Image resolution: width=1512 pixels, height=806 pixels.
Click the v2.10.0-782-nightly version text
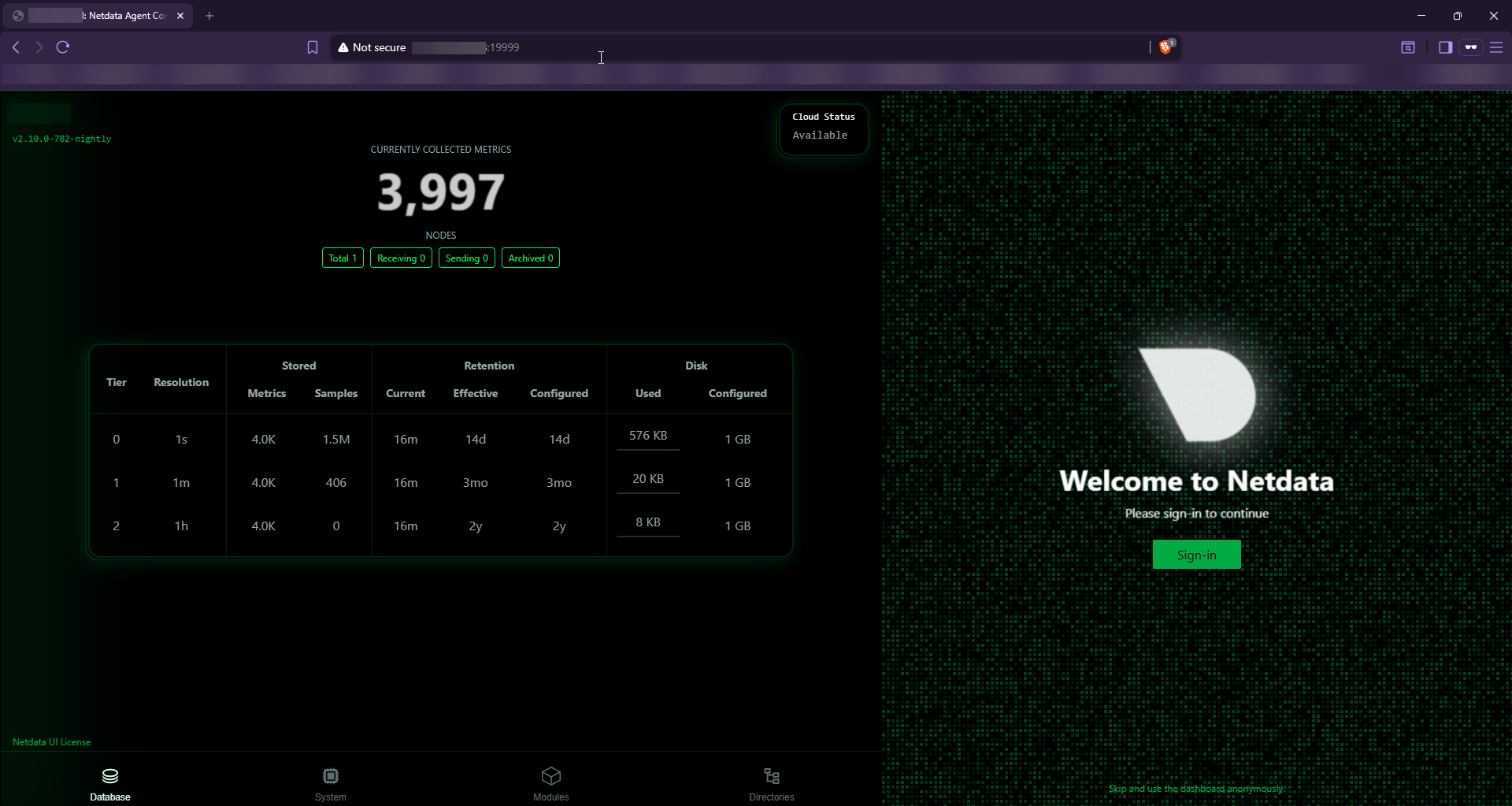62,139
